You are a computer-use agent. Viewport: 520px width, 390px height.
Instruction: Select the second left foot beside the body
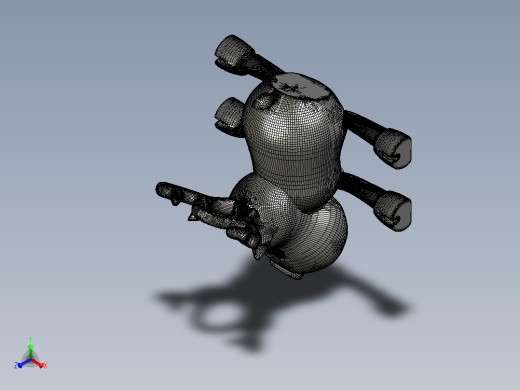pyautogui.click(x=230, y=114)
